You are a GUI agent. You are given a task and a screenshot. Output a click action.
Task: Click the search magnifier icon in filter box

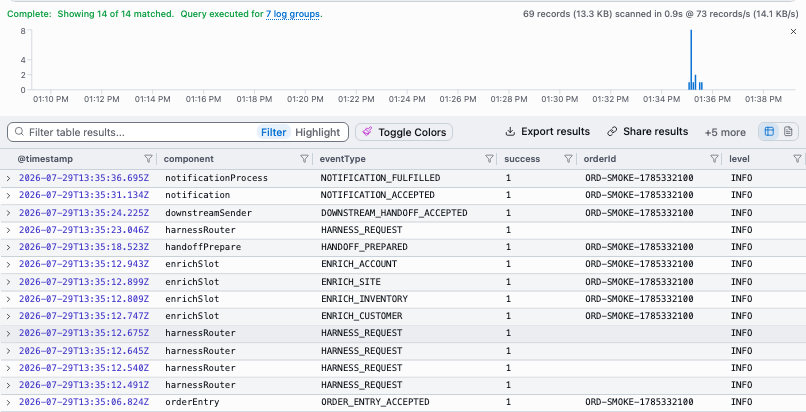[x=20, y=132]
